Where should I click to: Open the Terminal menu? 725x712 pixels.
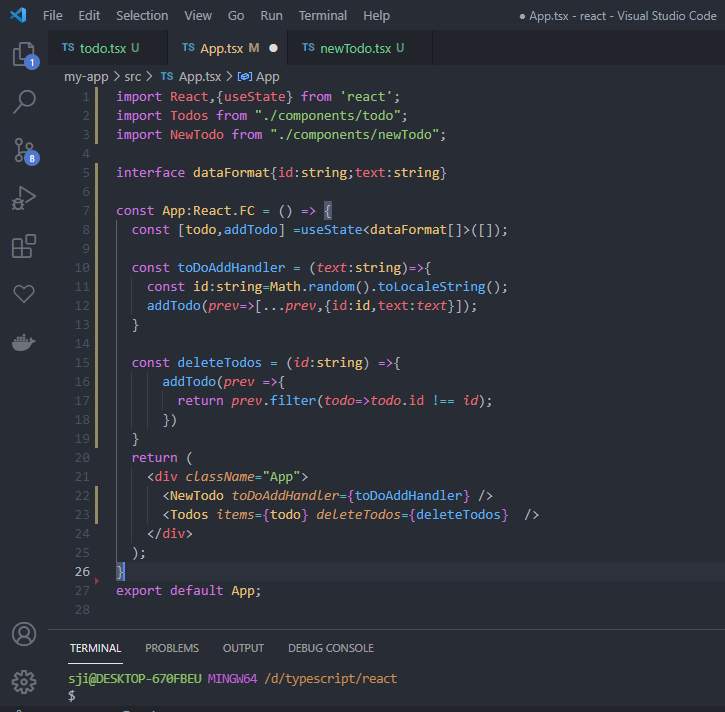[x=322, y=16]
